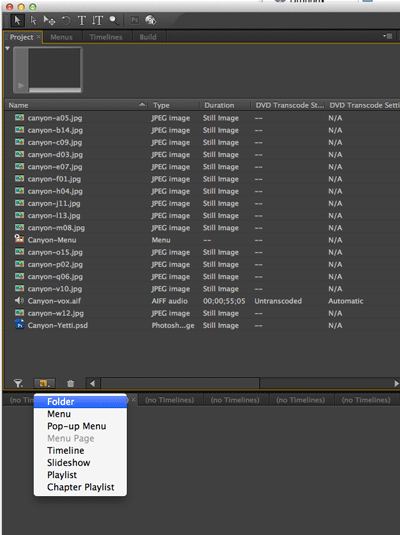The width and height of the screenshot is (400, 535).
Task: Switch to the Timelines tab
Action: 106,37
